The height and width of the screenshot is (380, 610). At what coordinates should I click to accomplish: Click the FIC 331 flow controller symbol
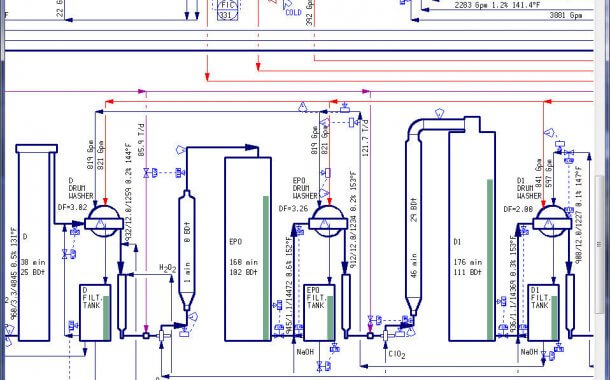click(227, 10)
